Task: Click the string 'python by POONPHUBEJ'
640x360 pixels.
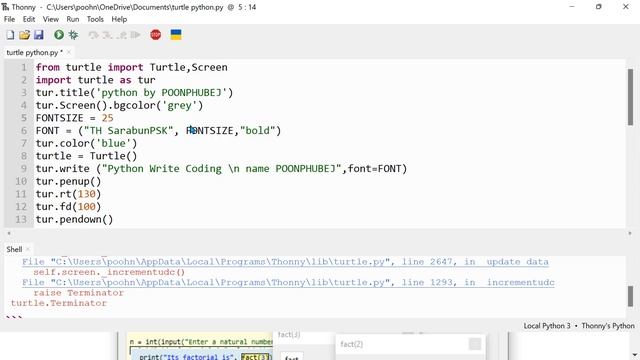Action: click(161, 93)
